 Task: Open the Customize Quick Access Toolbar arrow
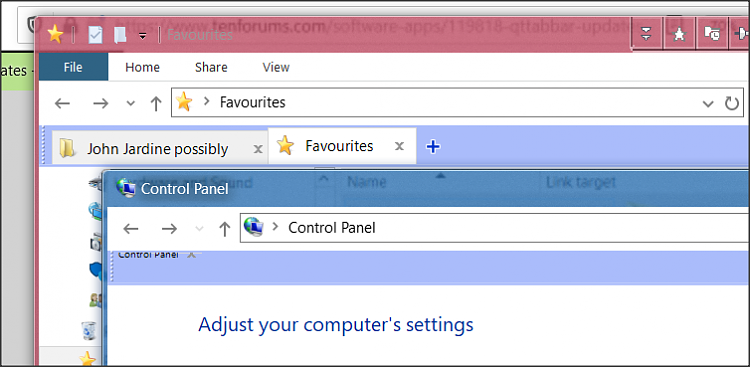142,35
